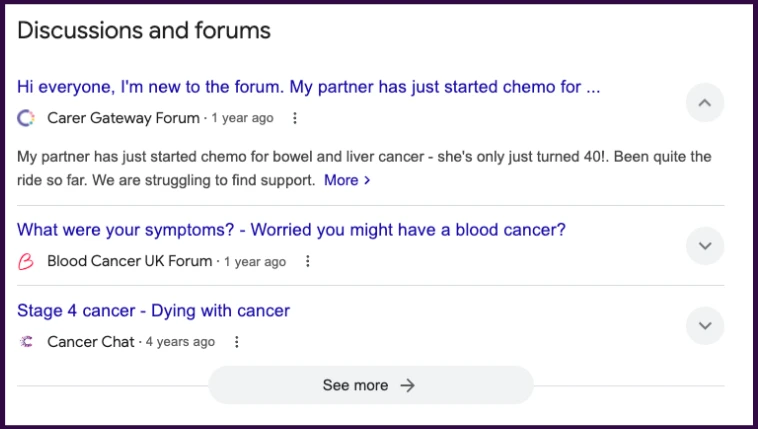
Task: Collapse the Carer Gateway Forum result
Action: click(705, 103)
